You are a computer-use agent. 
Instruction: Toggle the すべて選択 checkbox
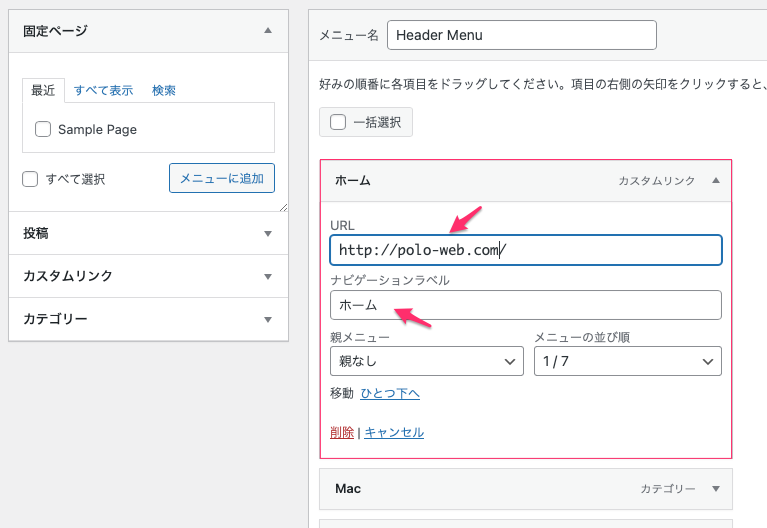pos(31,179)
